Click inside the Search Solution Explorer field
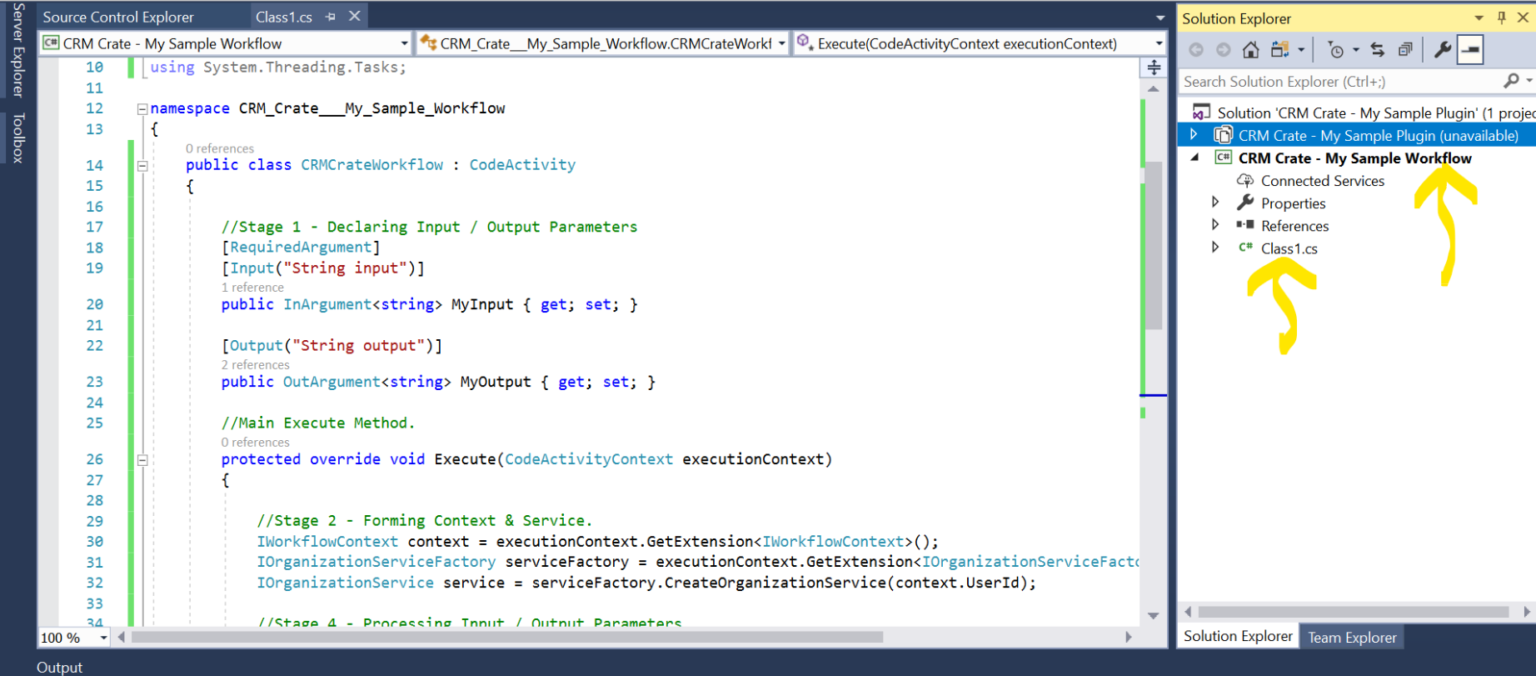This screenshot has height=676, width=1536. coord(1338,81)
